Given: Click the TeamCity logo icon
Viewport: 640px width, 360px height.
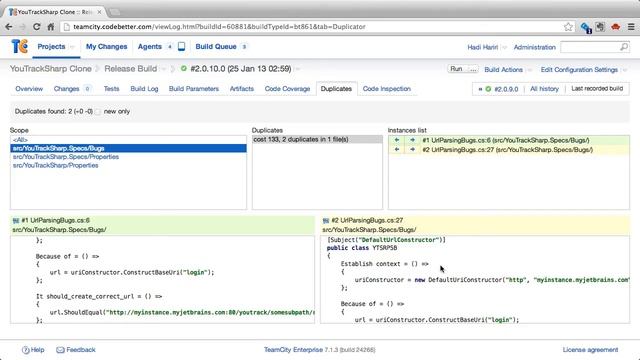Looking at the screenshot, I should click(19, 47).
